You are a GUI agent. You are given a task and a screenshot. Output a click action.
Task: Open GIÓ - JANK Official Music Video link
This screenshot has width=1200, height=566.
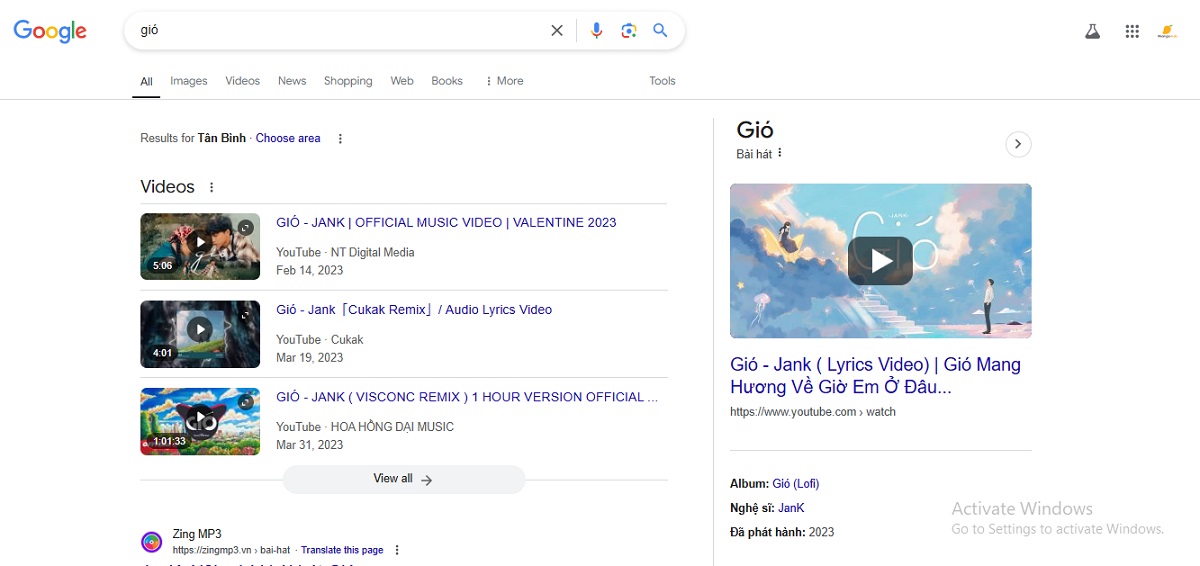[x=446, y=223]
